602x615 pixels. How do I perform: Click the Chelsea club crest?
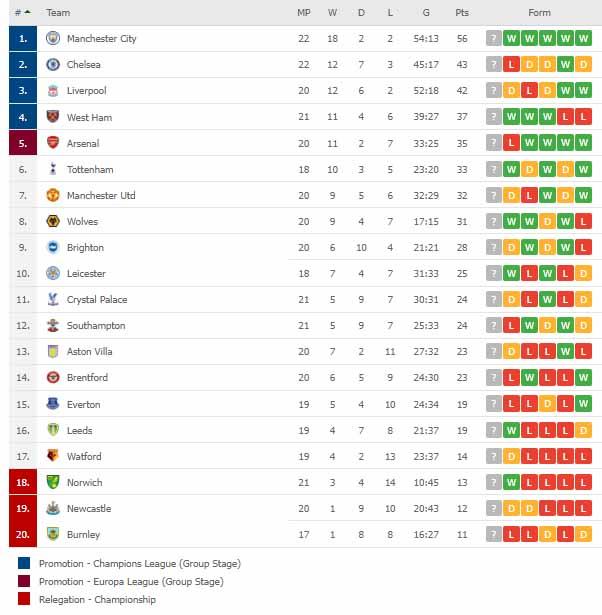click(53, 65)
